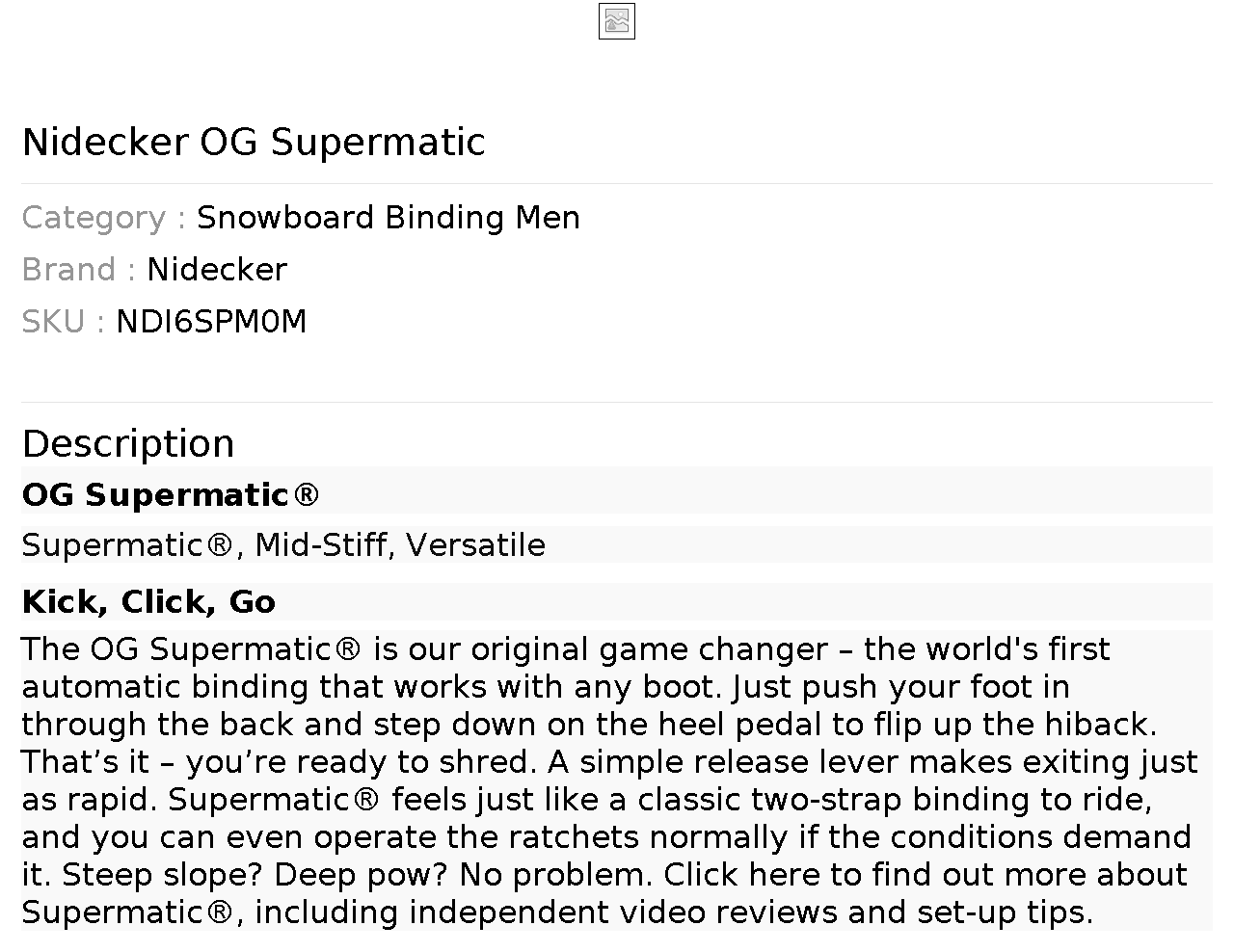The width and height of the screenshot is (1234, 952).
Task: Click the Description section heading
Action: point(128,444)
